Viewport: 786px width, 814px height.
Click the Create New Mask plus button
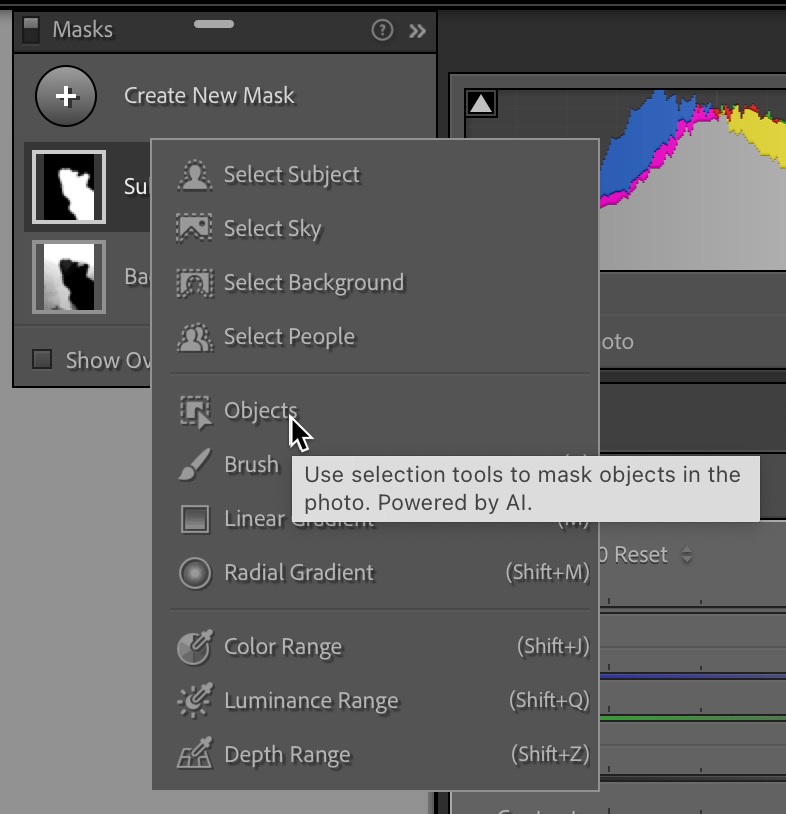coord(66,96)
